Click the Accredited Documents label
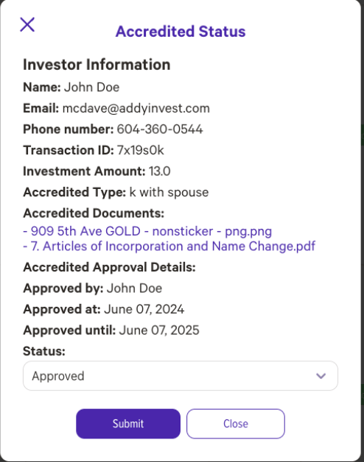The width and height of the screenshot is (364, 462). tap(94, 213)
